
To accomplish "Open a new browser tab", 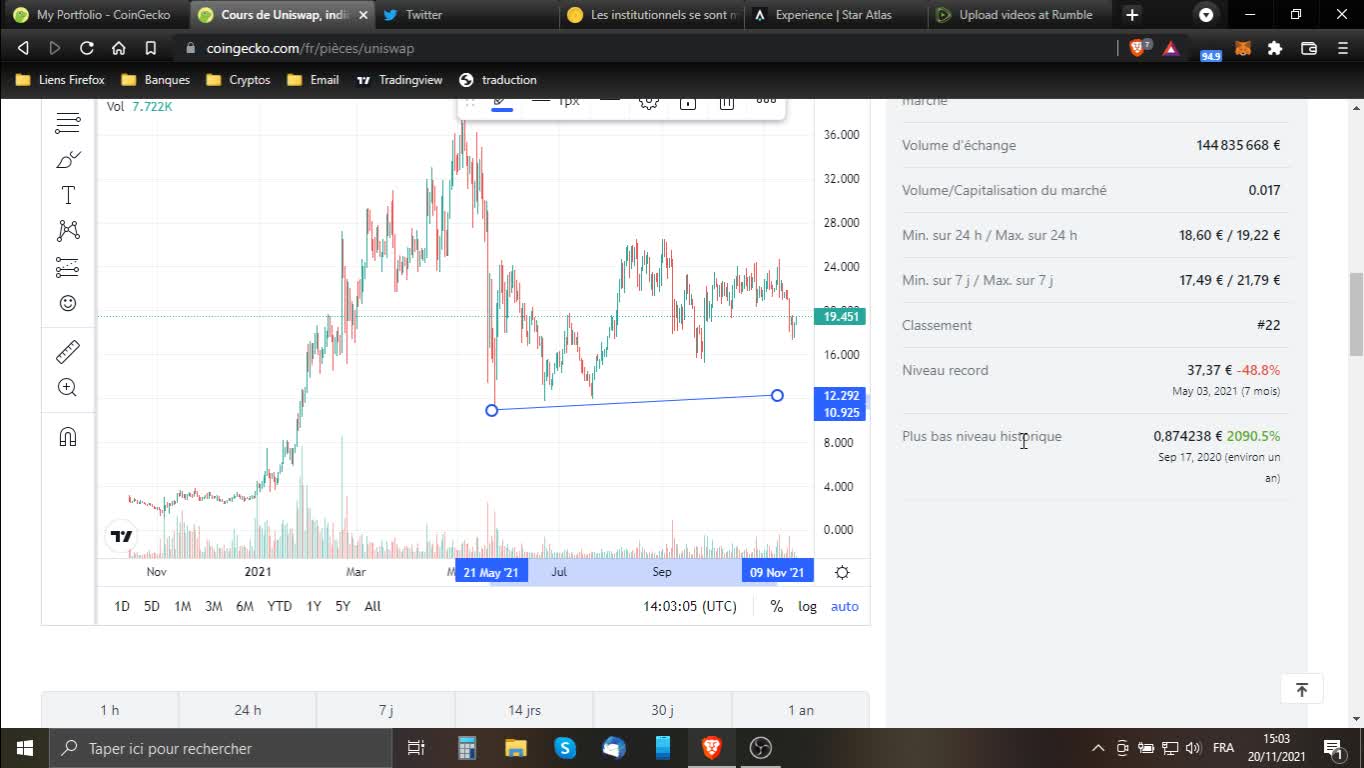I will click(1131, 15).
